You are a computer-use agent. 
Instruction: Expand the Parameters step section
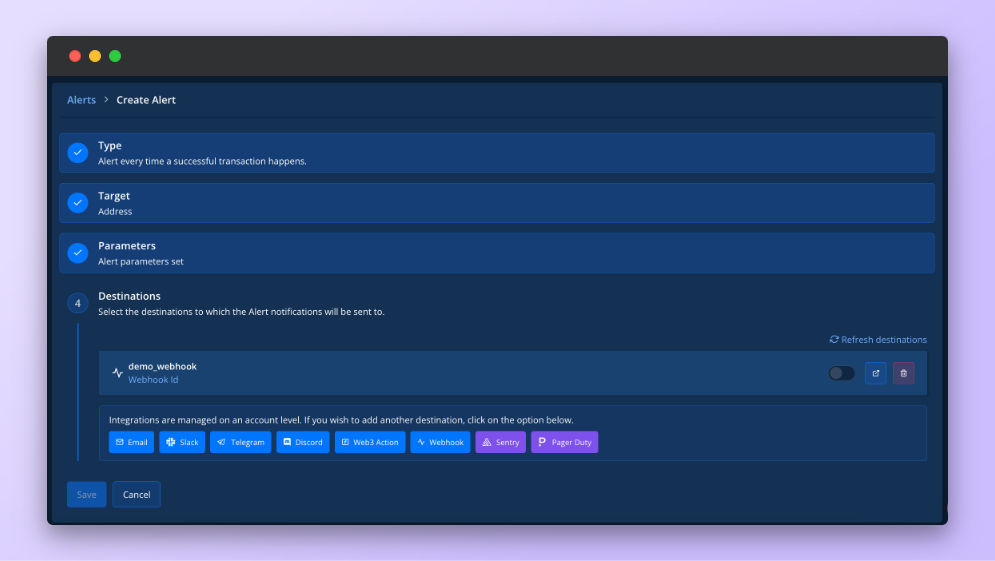(x=500, y=253)
